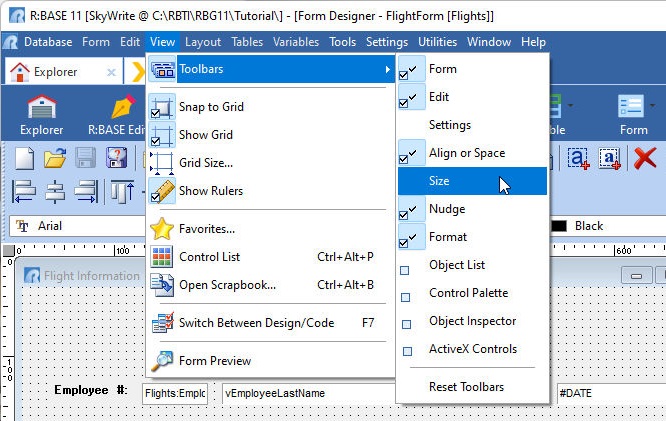Open the Form button dropdown arrow
The image size is (666, 421).
pyautogui.click(x=652, y=105)
